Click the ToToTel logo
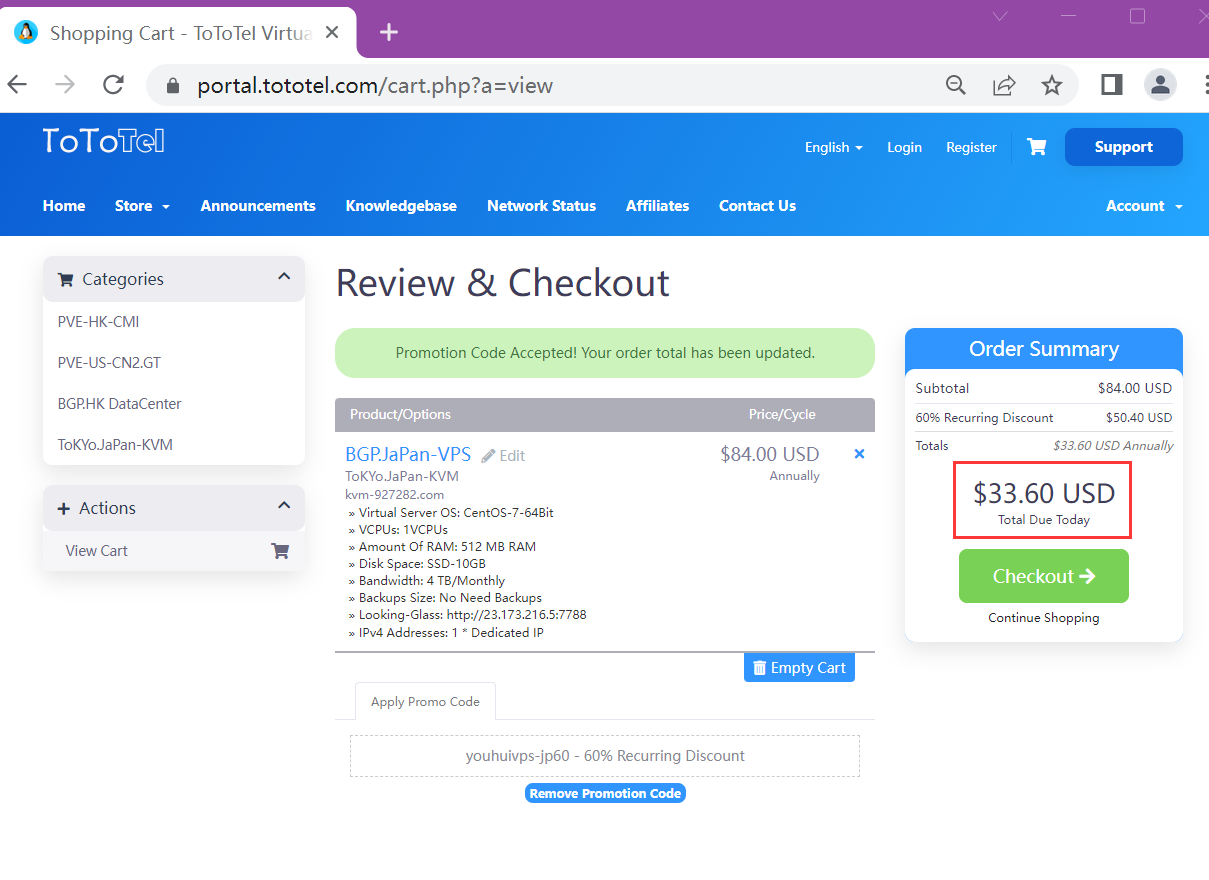This screenshot has width=1209, height=880. [x=103, y=141]
